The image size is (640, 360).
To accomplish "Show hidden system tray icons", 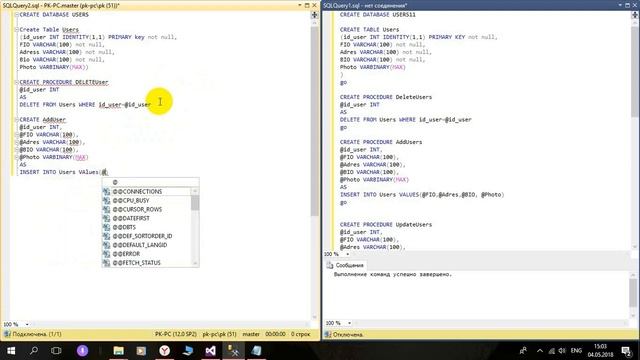I will click(540, 351).
